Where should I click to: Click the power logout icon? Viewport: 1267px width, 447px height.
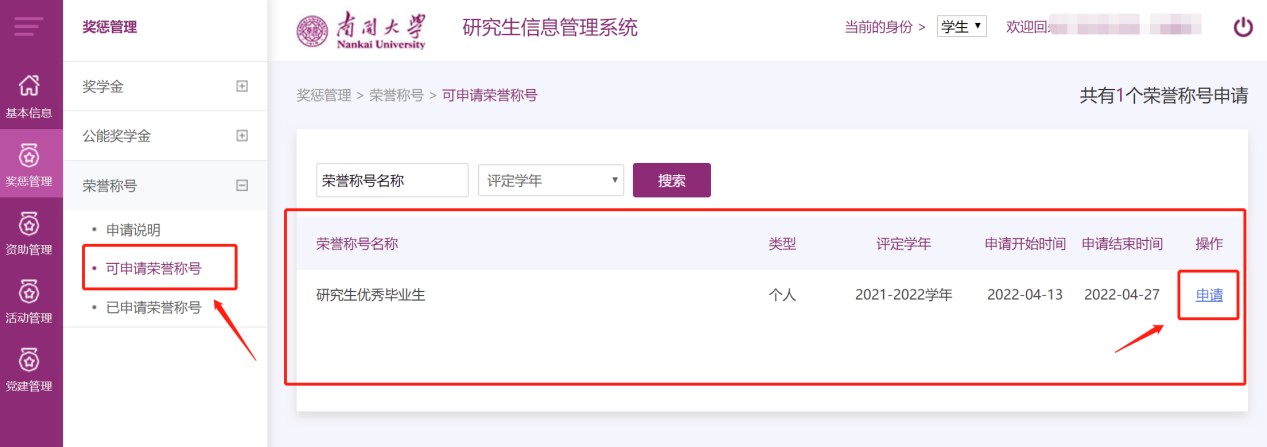pos(1243,28)
